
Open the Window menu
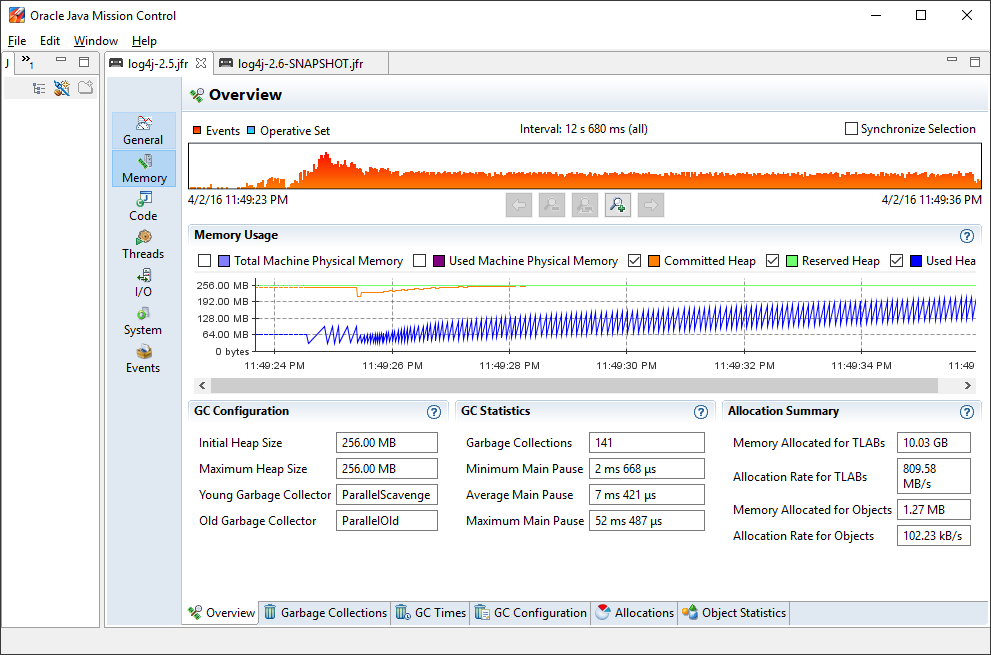click(x=95, y=41)
